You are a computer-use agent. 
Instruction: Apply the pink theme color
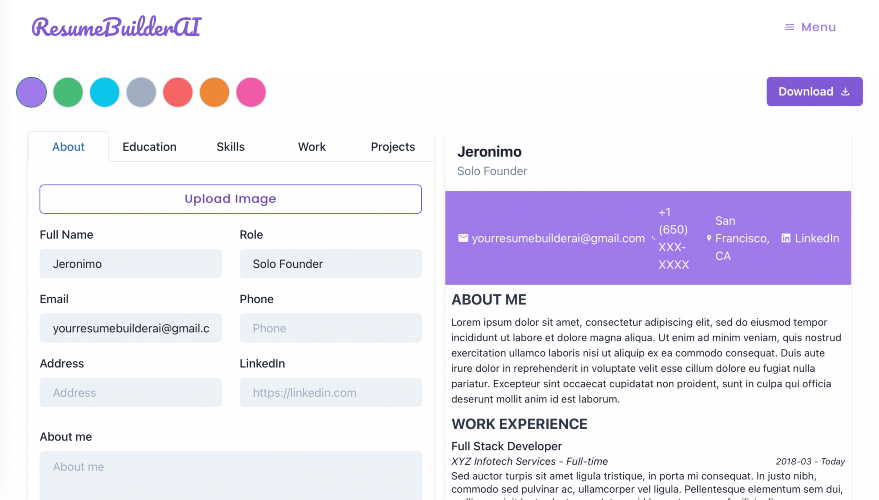pyautogui.click(x=251, y=92)
